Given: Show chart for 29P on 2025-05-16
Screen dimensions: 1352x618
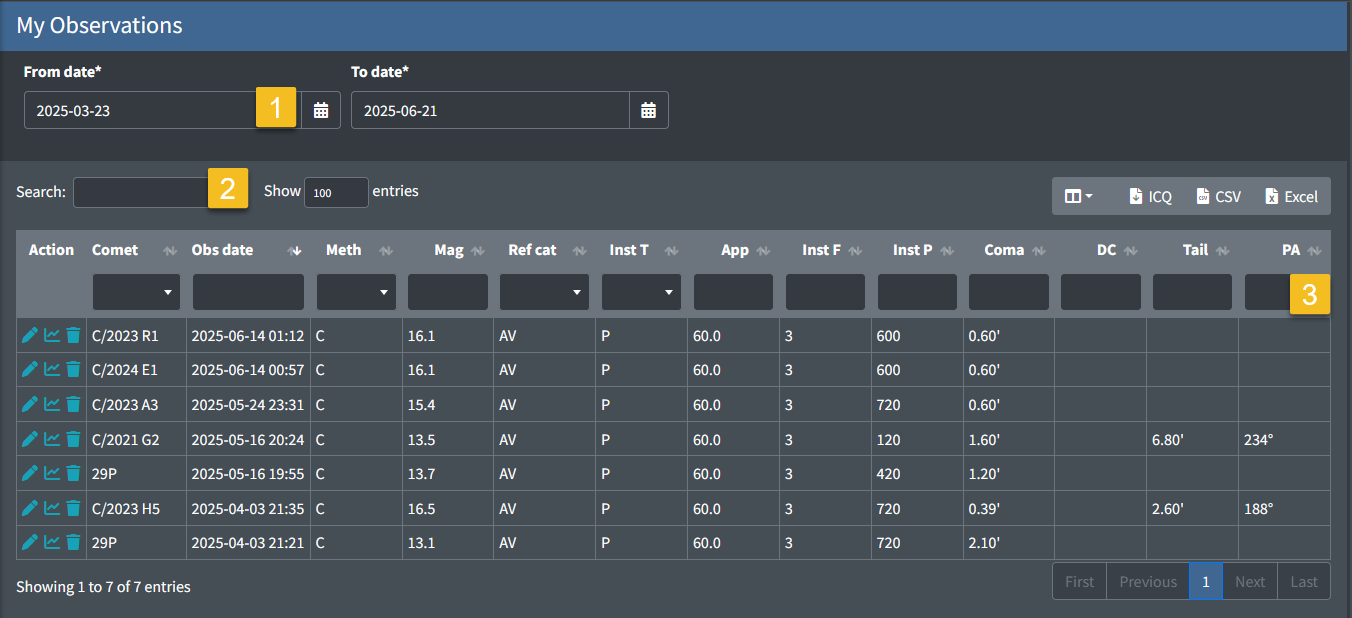Looking at the screenshot, I should (x=52, y=474).
